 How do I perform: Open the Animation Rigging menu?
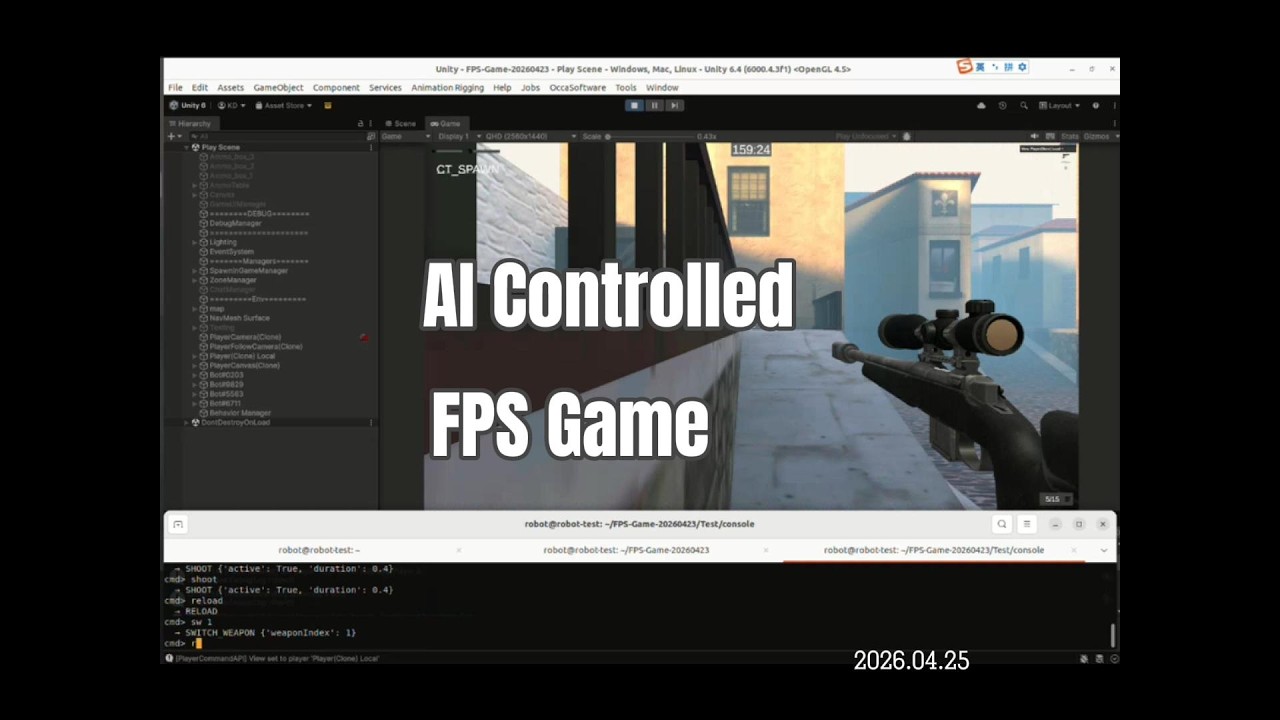(447, 88)
